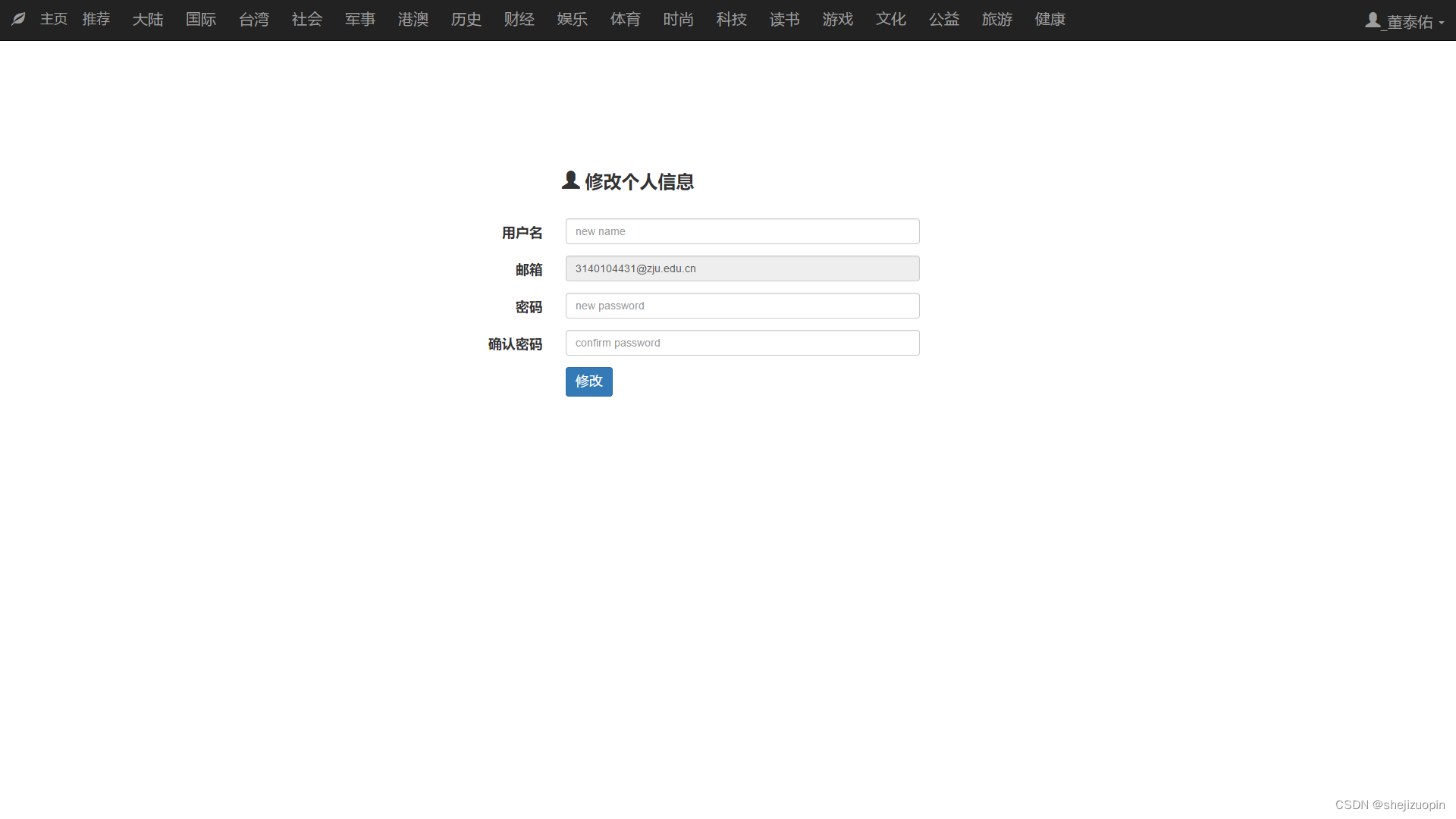The width and height of the screenshot is (1456, 819).
Task: Click the 旅游 navbar link
Action: coord(997,19)
